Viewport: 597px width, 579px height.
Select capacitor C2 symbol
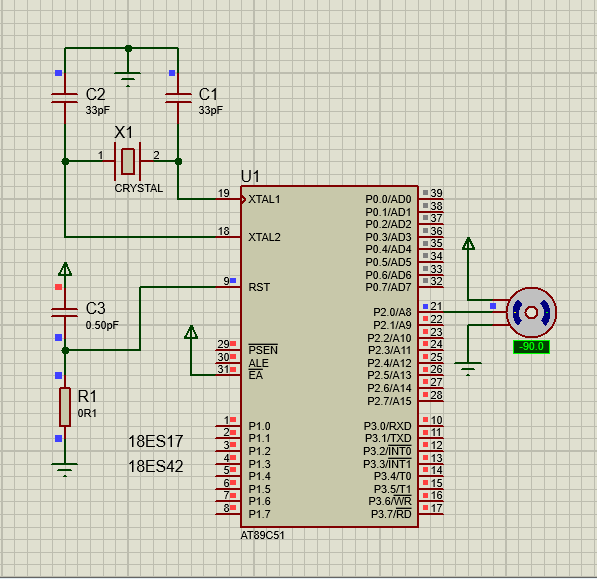(x=64, y=98)
